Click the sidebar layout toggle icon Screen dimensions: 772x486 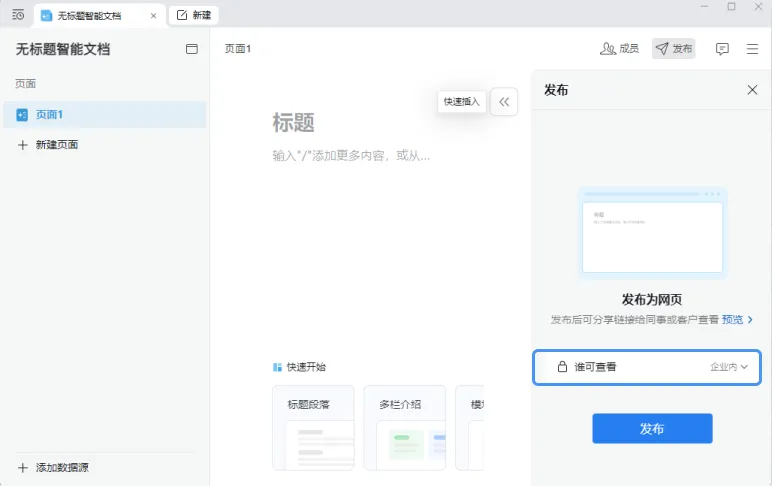click(192, 49)
